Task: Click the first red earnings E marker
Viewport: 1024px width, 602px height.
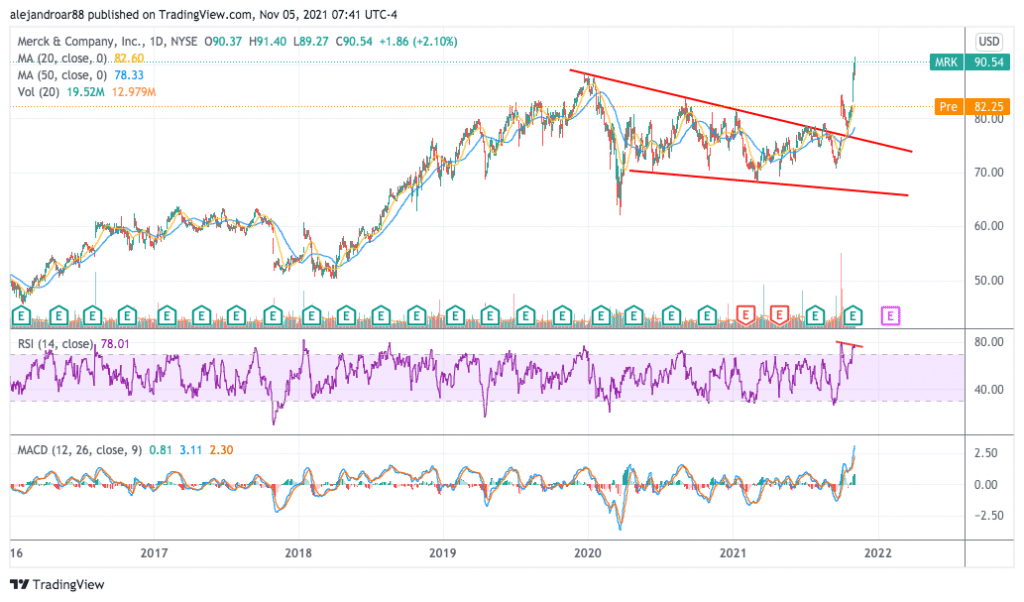Action: point(745,315)
